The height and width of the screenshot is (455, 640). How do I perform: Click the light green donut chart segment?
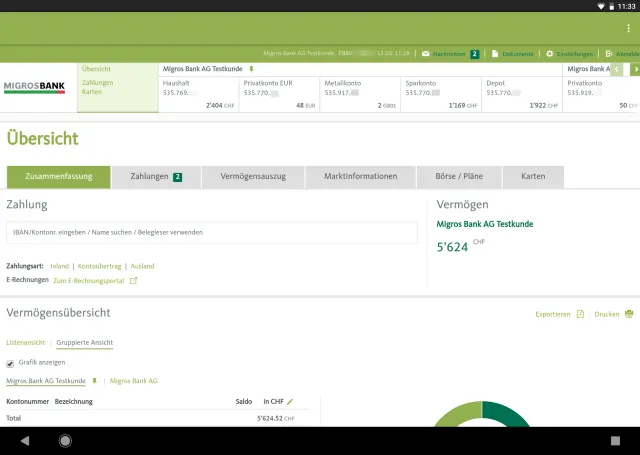coord(458,413)
